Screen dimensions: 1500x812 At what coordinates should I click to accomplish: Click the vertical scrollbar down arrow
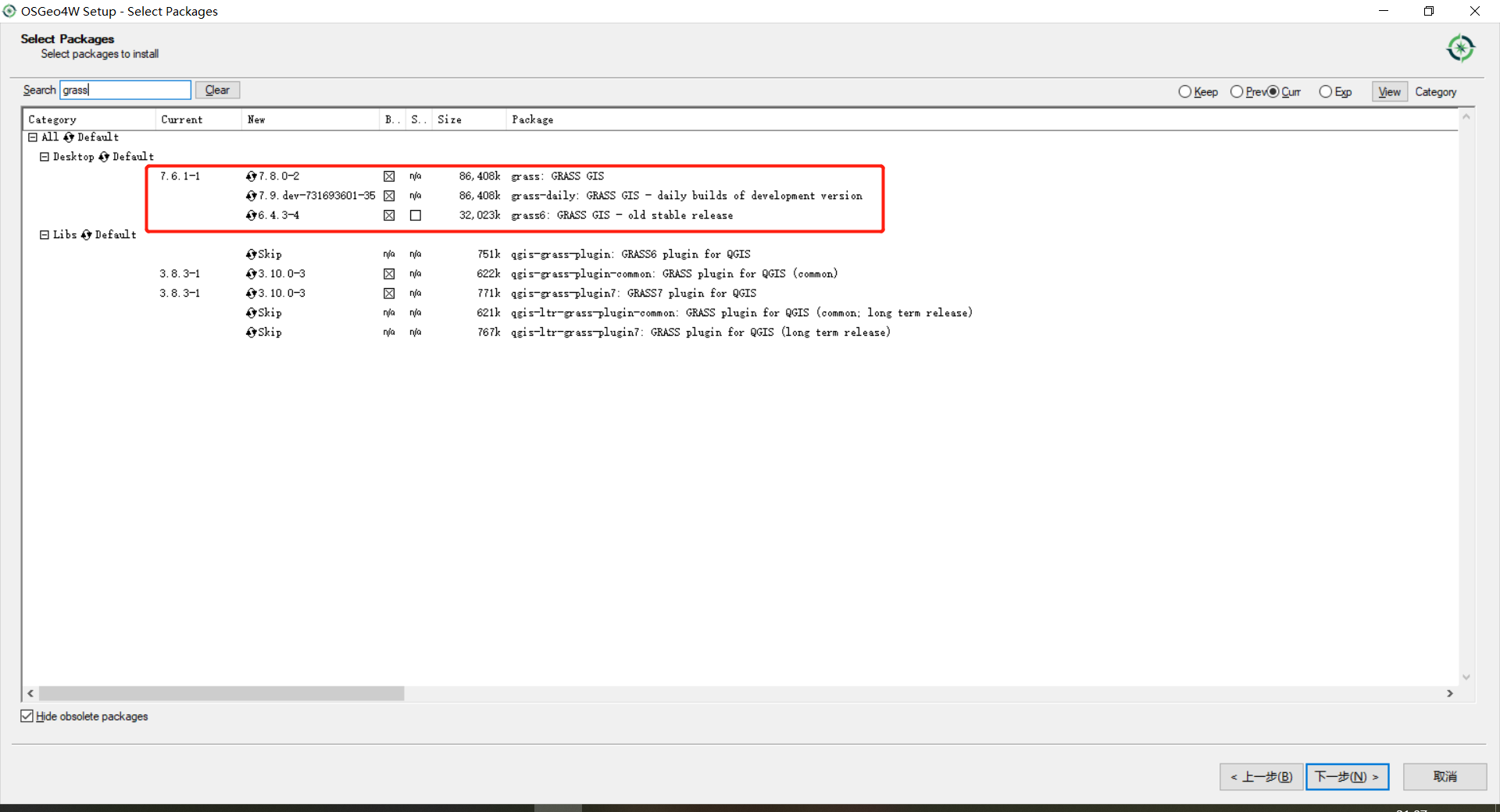click(1466, 677)
